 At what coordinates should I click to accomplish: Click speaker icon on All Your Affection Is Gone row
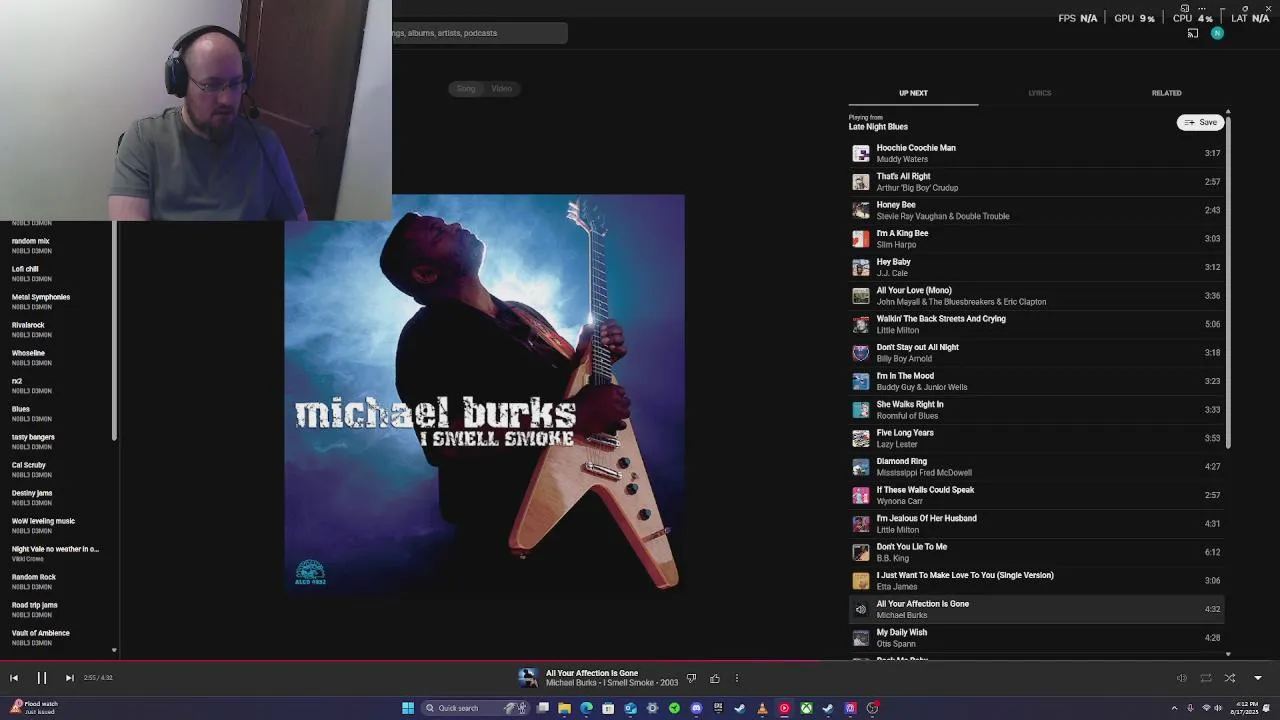click(861, 609)
